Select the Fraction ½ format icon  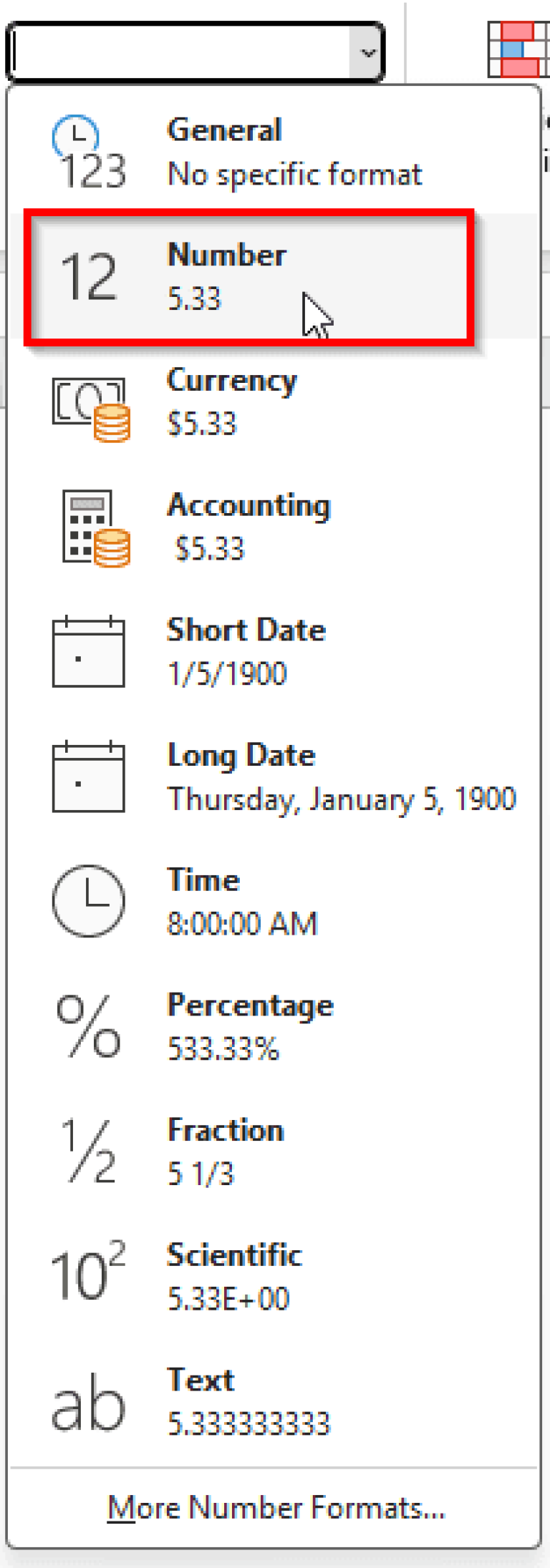click(x=89, y=1152)
